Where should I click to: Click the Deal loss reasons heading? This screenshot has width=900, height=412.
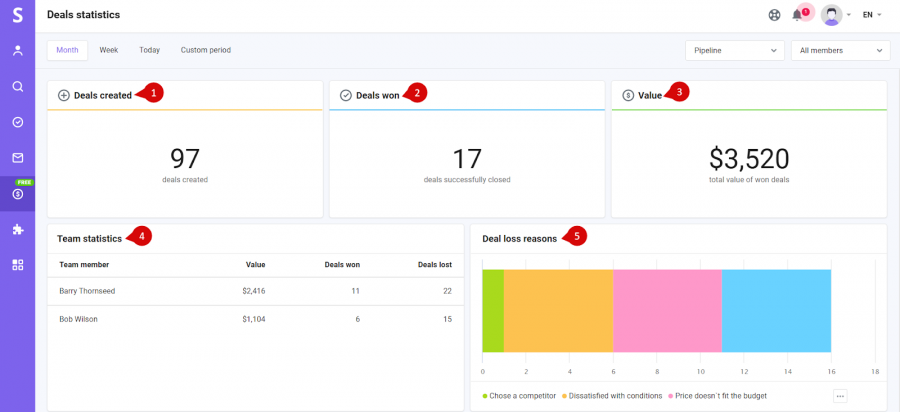tap(519, 239)
